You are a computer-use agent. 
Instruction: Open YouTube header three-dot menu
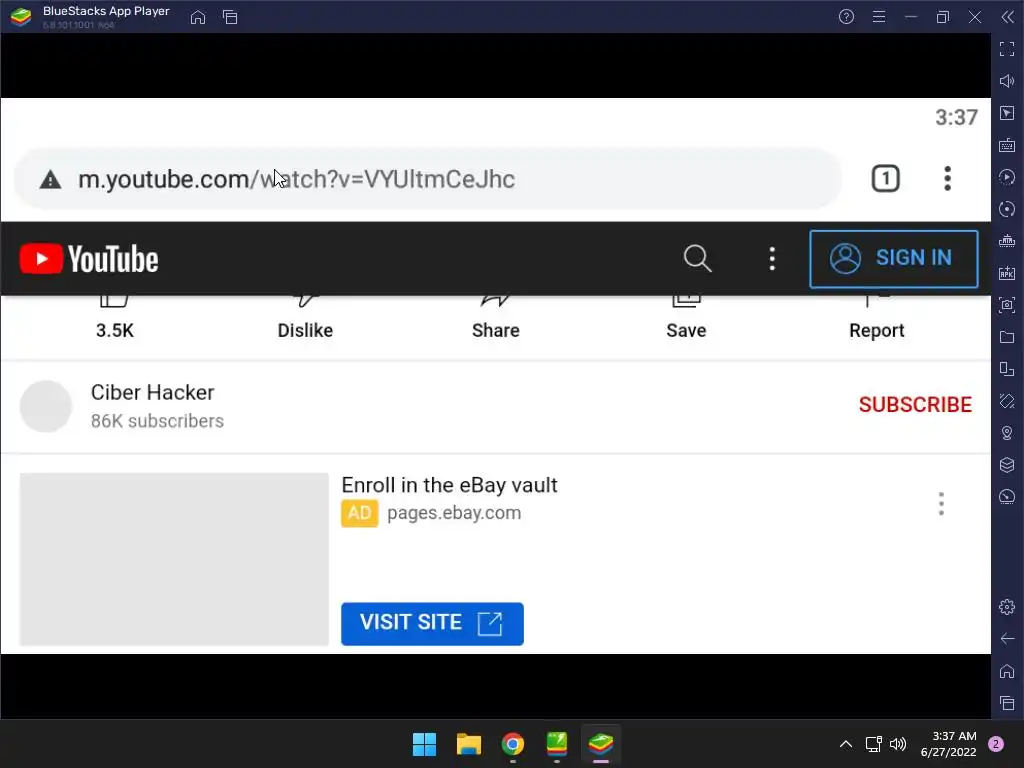coord(772,259)
